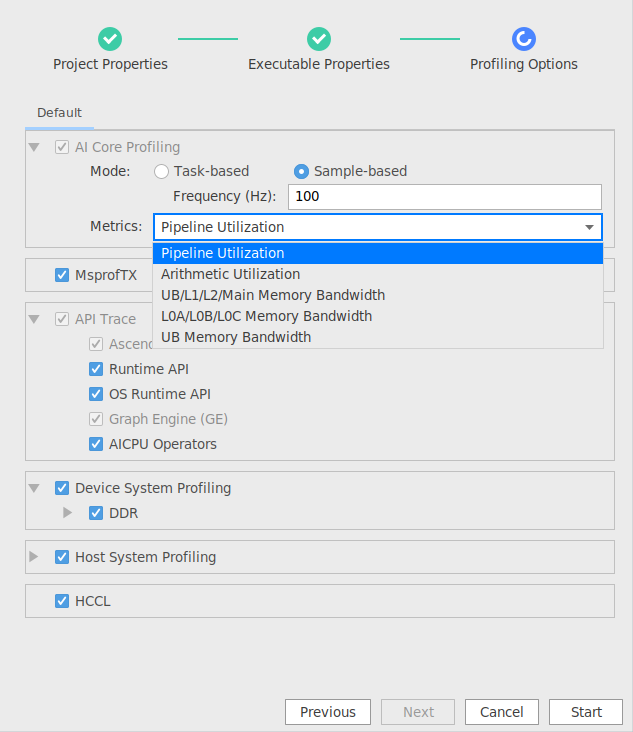Expand the DDR tree node
The height and width of the screenshot is (732, 633).
tap(67, 513)
